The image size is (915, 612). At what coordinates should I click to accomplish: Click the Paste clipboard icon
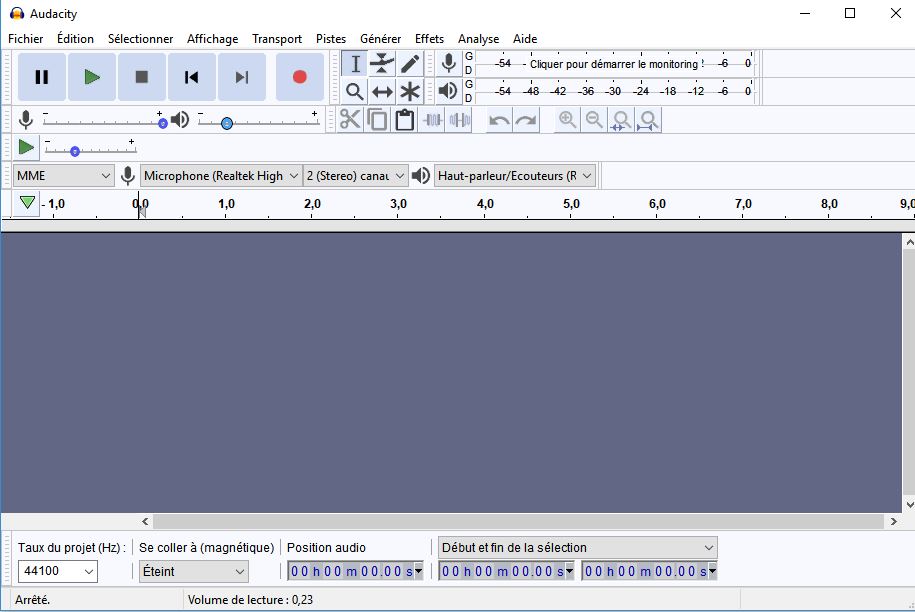(404, 120)
